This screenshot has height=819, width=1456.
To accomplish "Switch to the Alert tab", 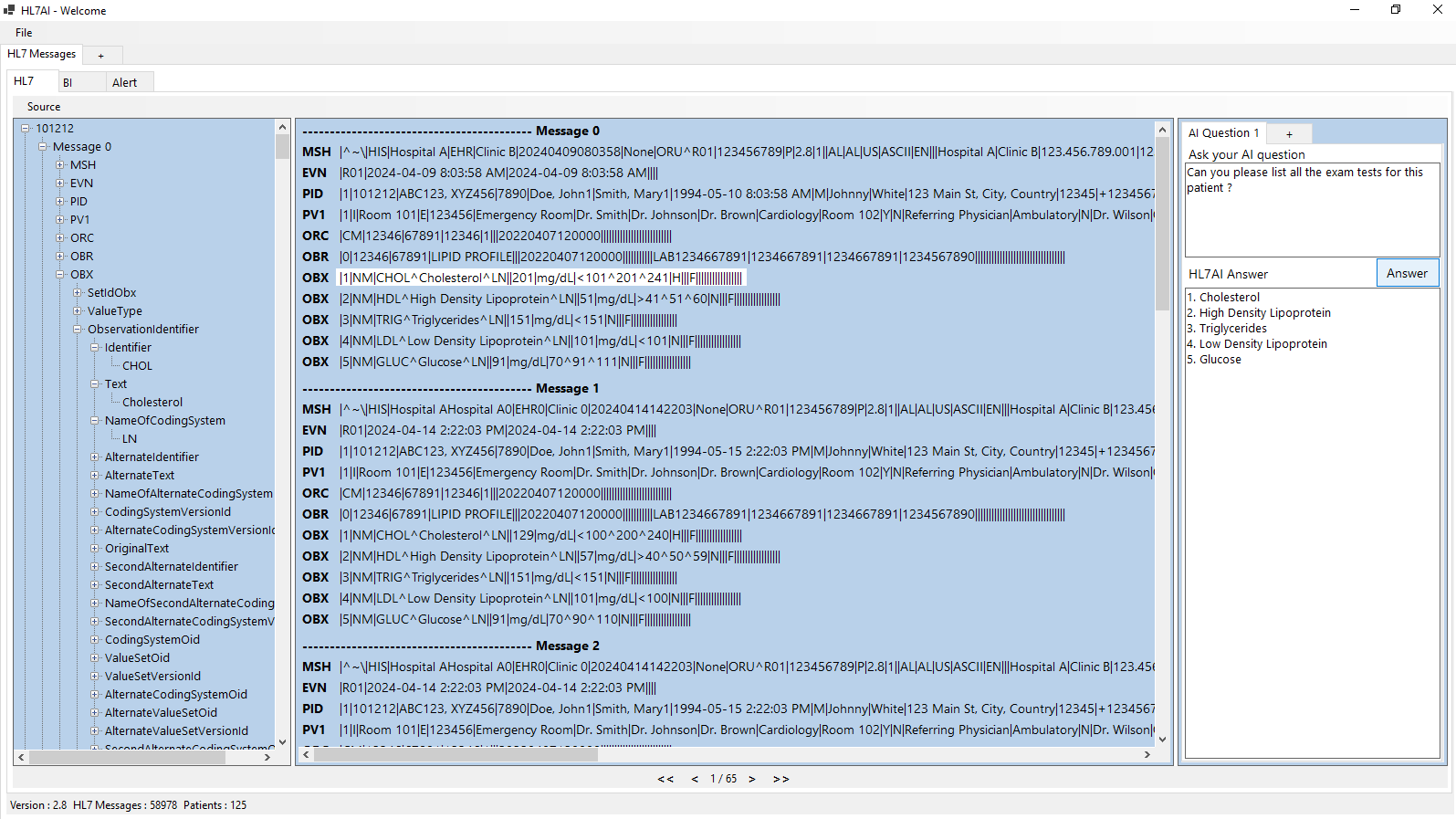I will (x=125, y=82).
